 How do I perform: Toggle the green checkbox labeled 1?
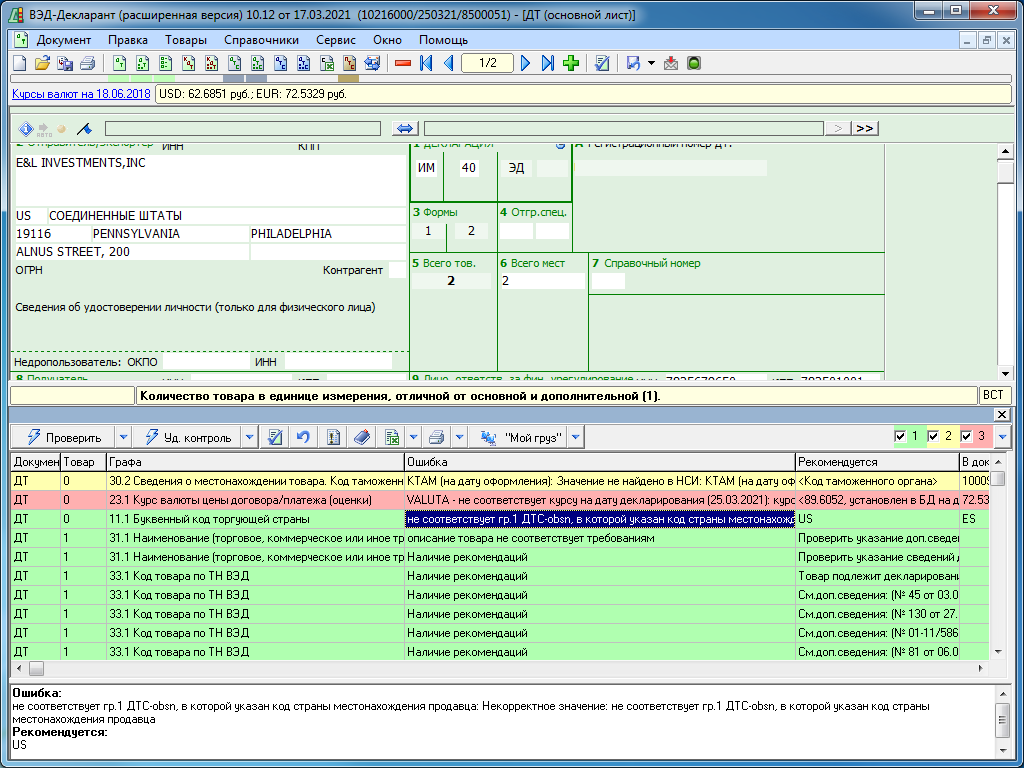[x=900, y=437]
